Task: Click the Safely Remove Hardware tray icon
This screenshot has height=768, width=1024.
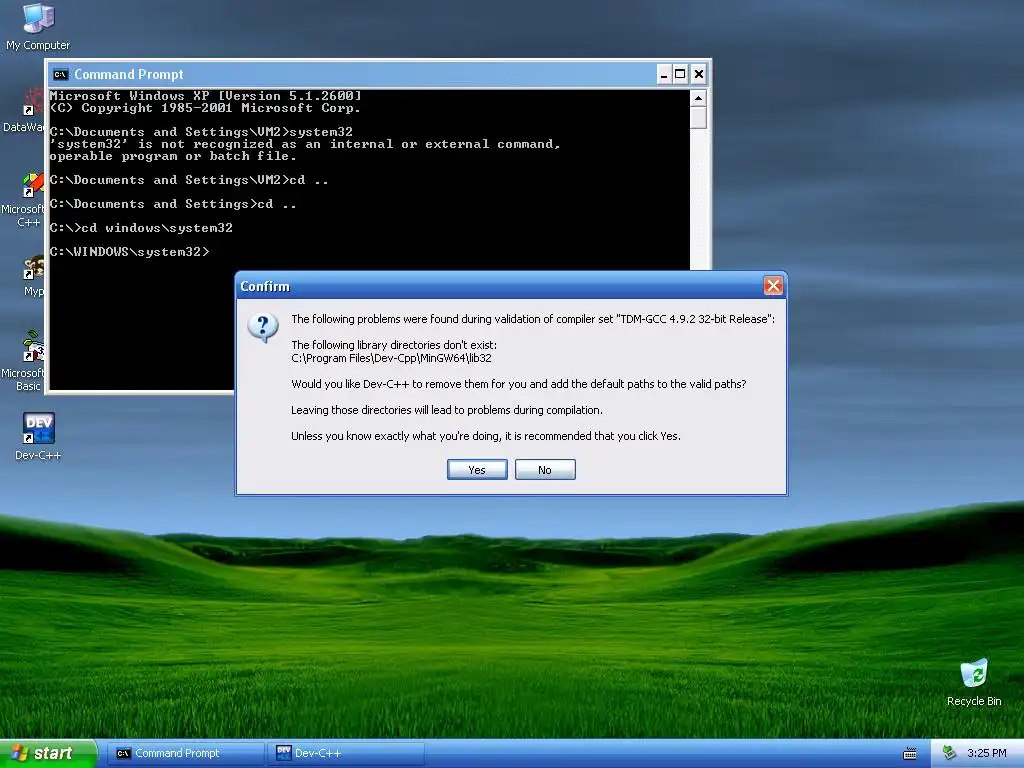Action: (950, 753)
